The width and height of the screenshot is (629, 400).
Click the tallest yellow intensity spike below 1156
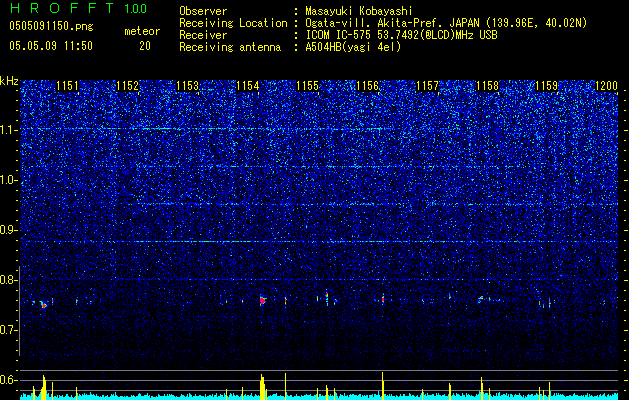tap(383, 386)
